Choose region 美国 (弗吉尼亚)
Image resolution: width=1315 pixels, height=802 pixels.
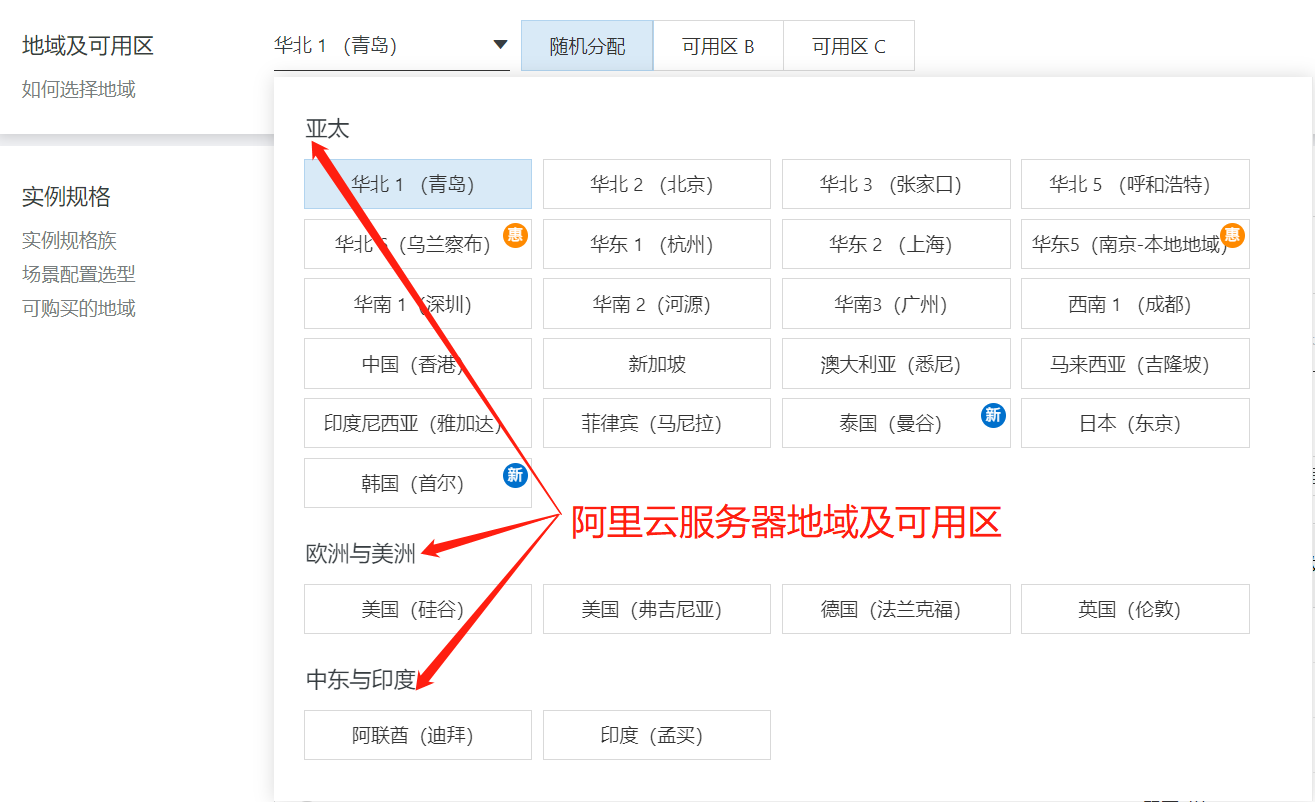coord(657,609)
